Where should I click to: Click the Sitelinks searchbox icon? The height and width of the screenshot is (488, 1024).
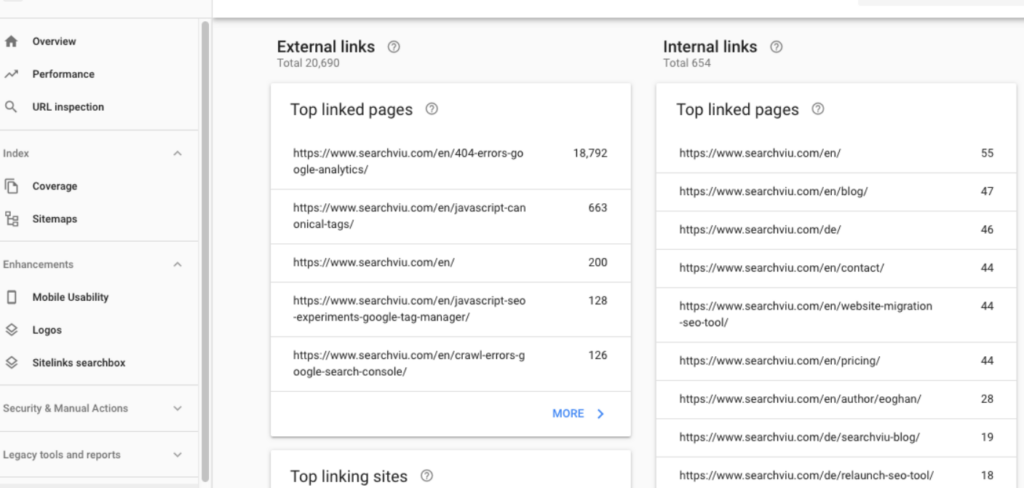click(x=12, y=363)
